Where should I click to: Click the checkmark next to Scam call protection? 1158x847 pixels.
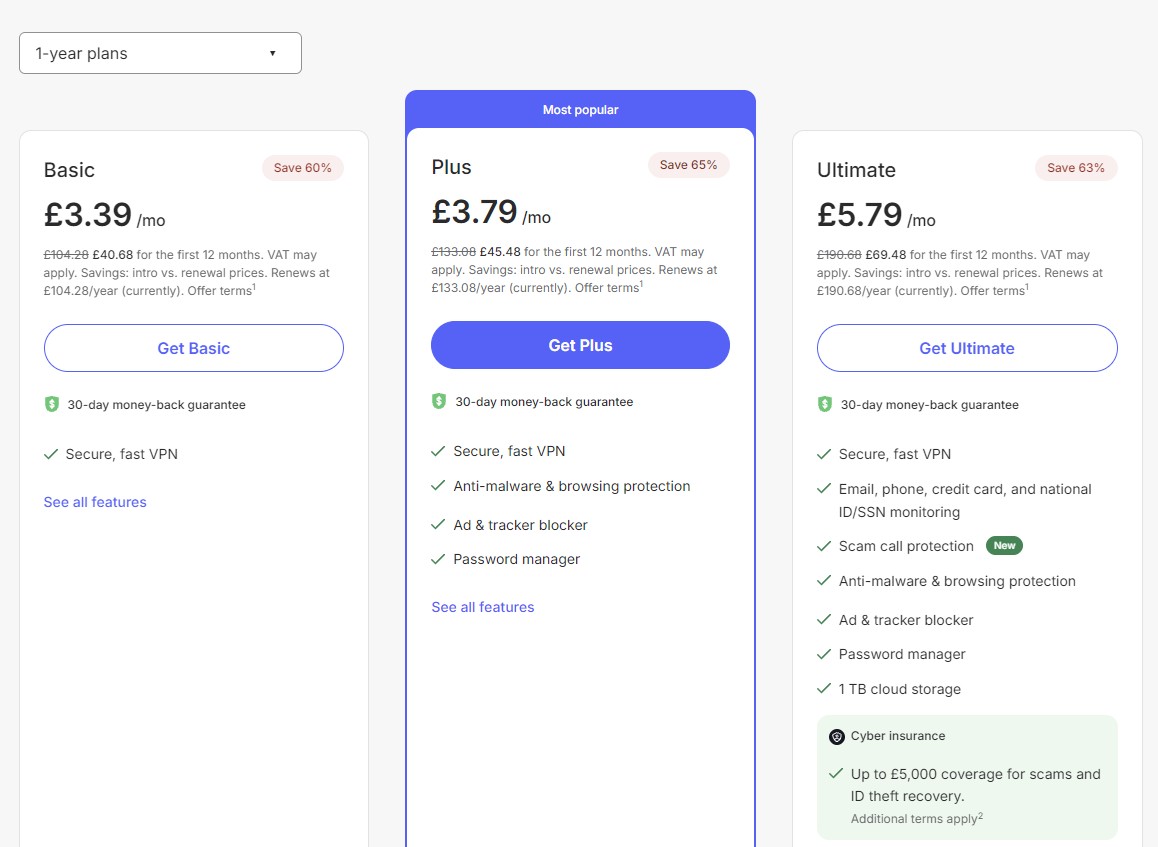[824, 545]
